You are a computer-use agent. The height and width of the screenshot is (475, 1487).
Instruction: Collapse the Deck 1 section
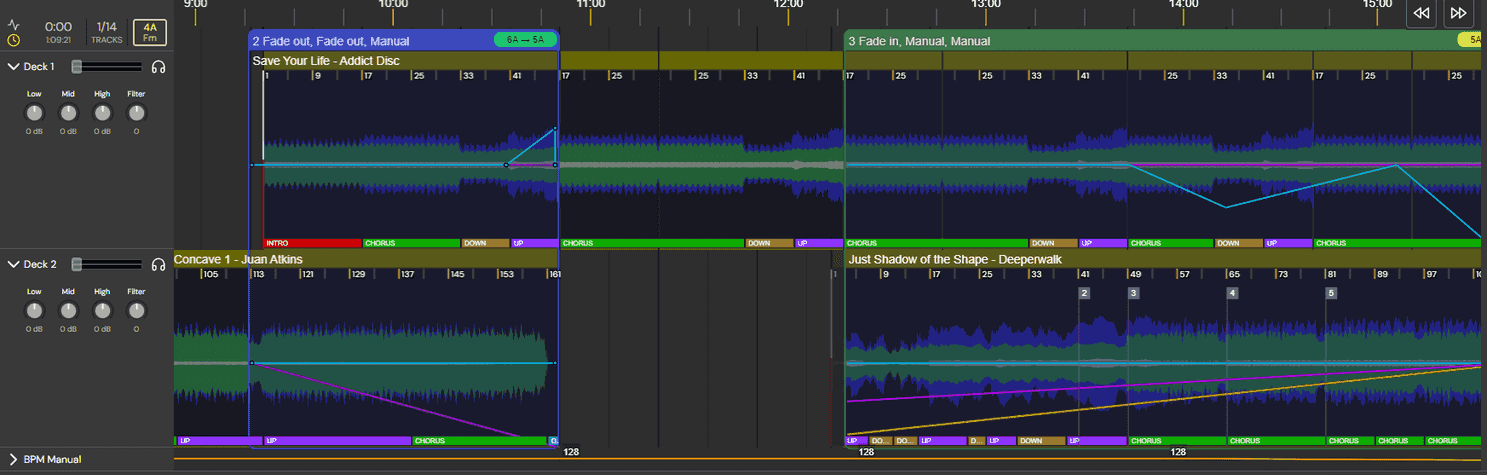point(14,67)
